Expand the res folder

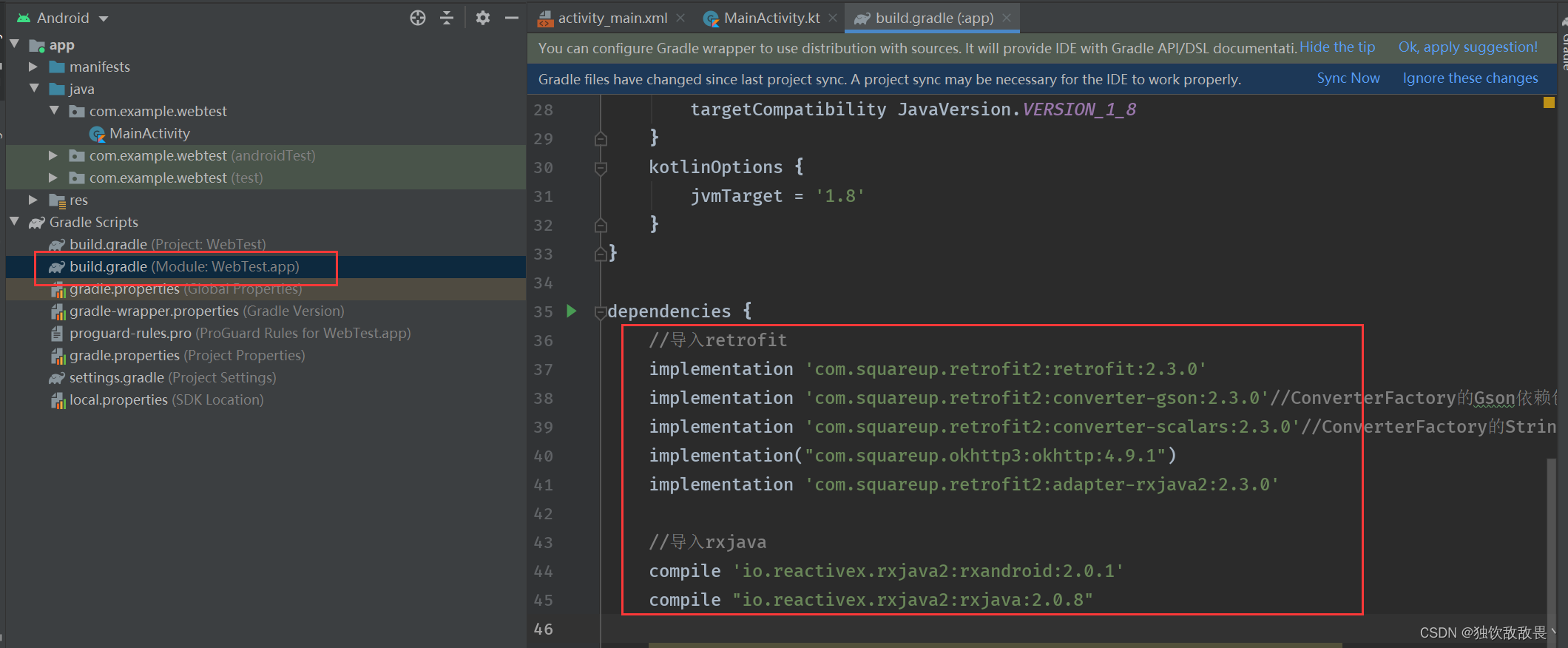pyautogui.click(x=33, y=200)
